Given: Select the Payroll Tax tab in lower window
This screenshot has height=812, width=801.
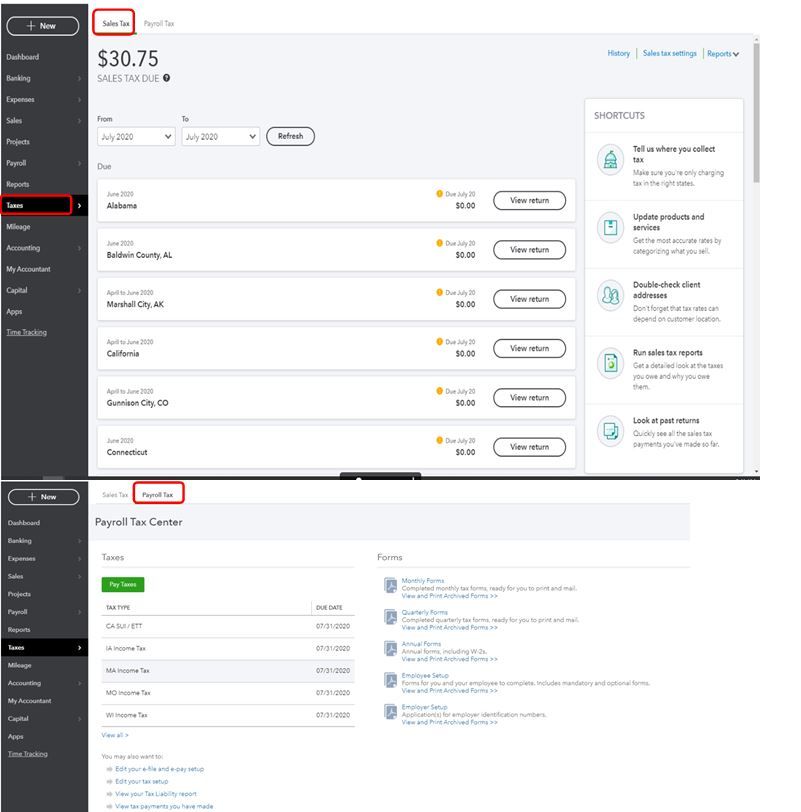Looking at the screenshot, I should tap(158, 495).
